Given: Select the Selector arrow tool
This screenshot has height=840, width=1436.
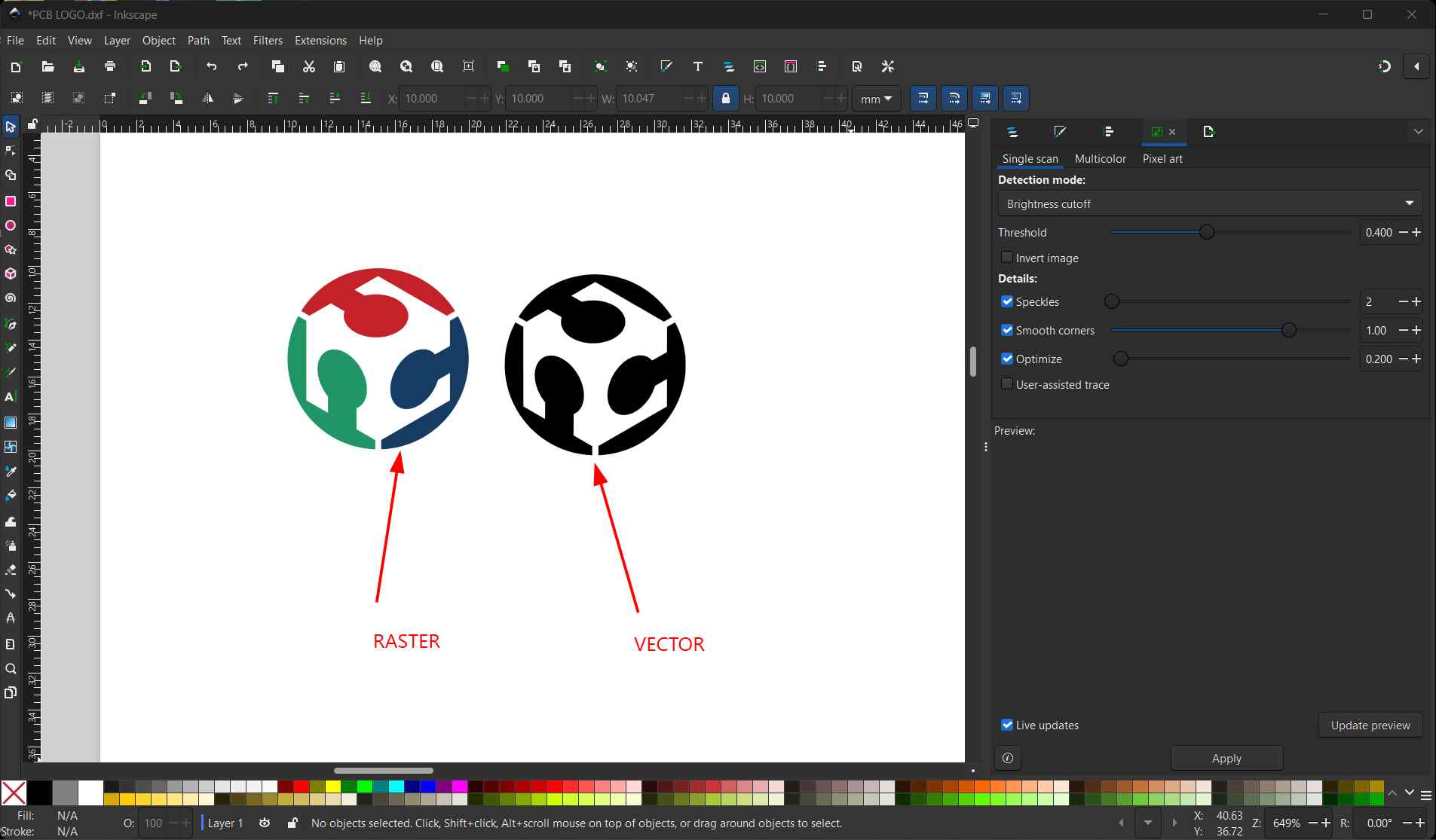Looking at the screenshot, I should click(x=11, y=127).
